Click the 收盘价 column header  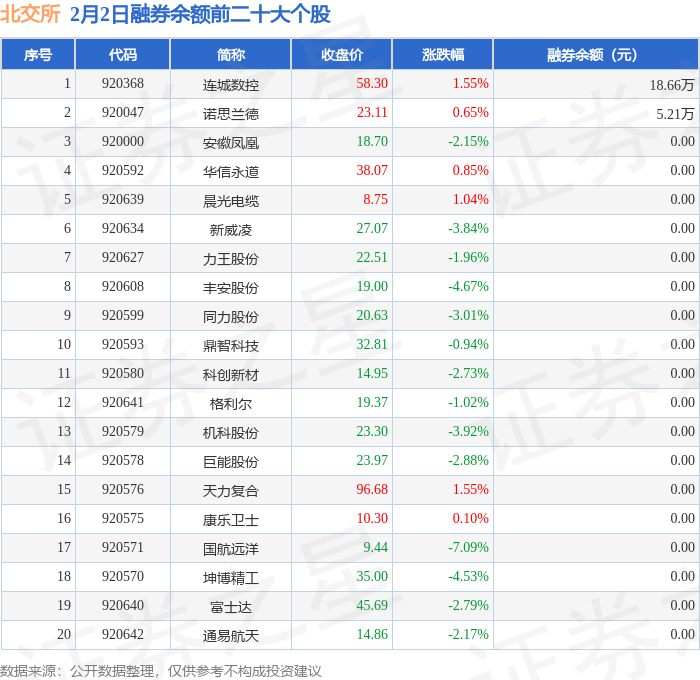(x=342, y=55)
